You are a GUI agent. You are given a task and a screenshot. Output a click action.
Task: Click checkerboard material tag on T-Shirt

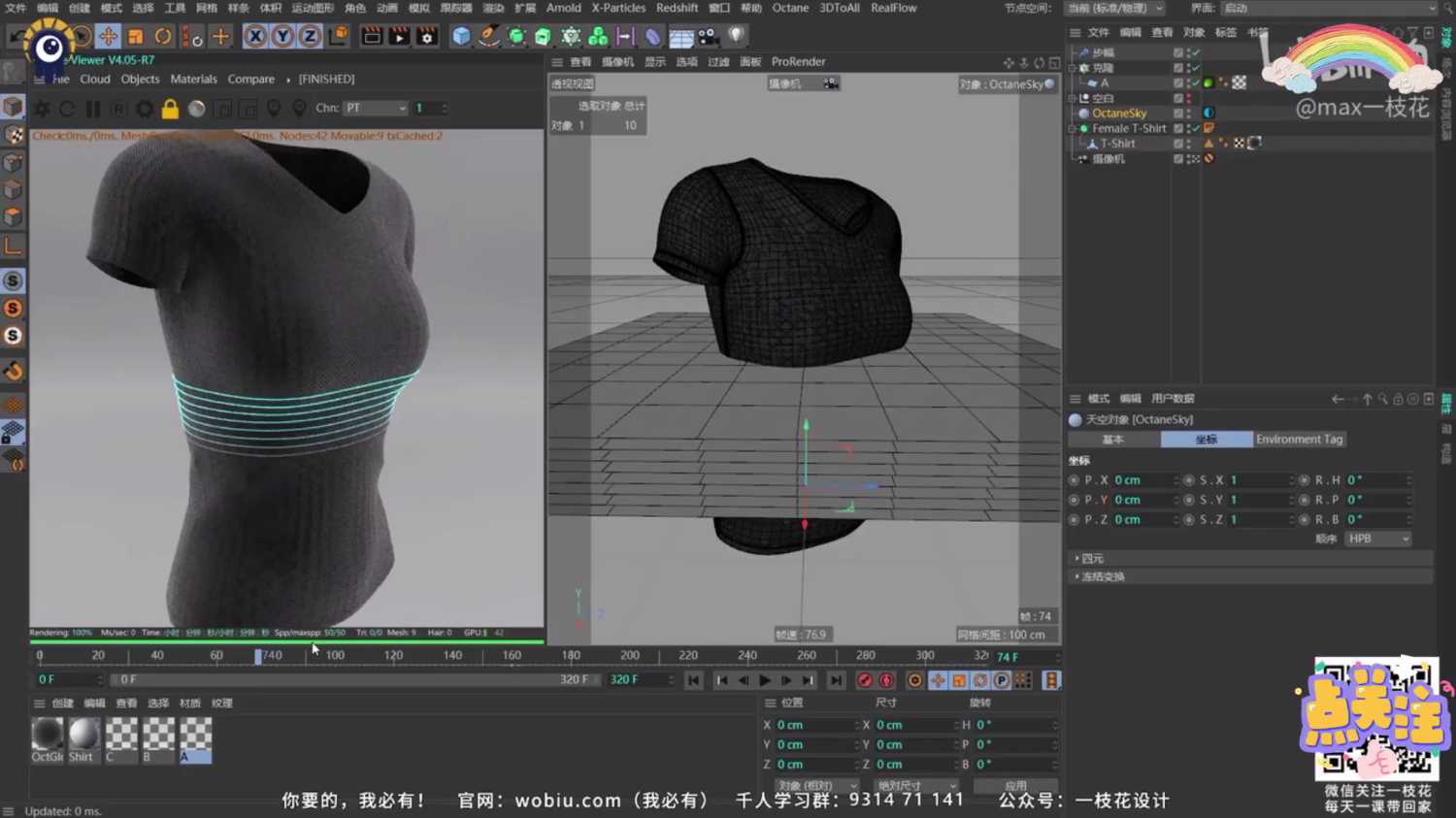[x=1240, y=144]
